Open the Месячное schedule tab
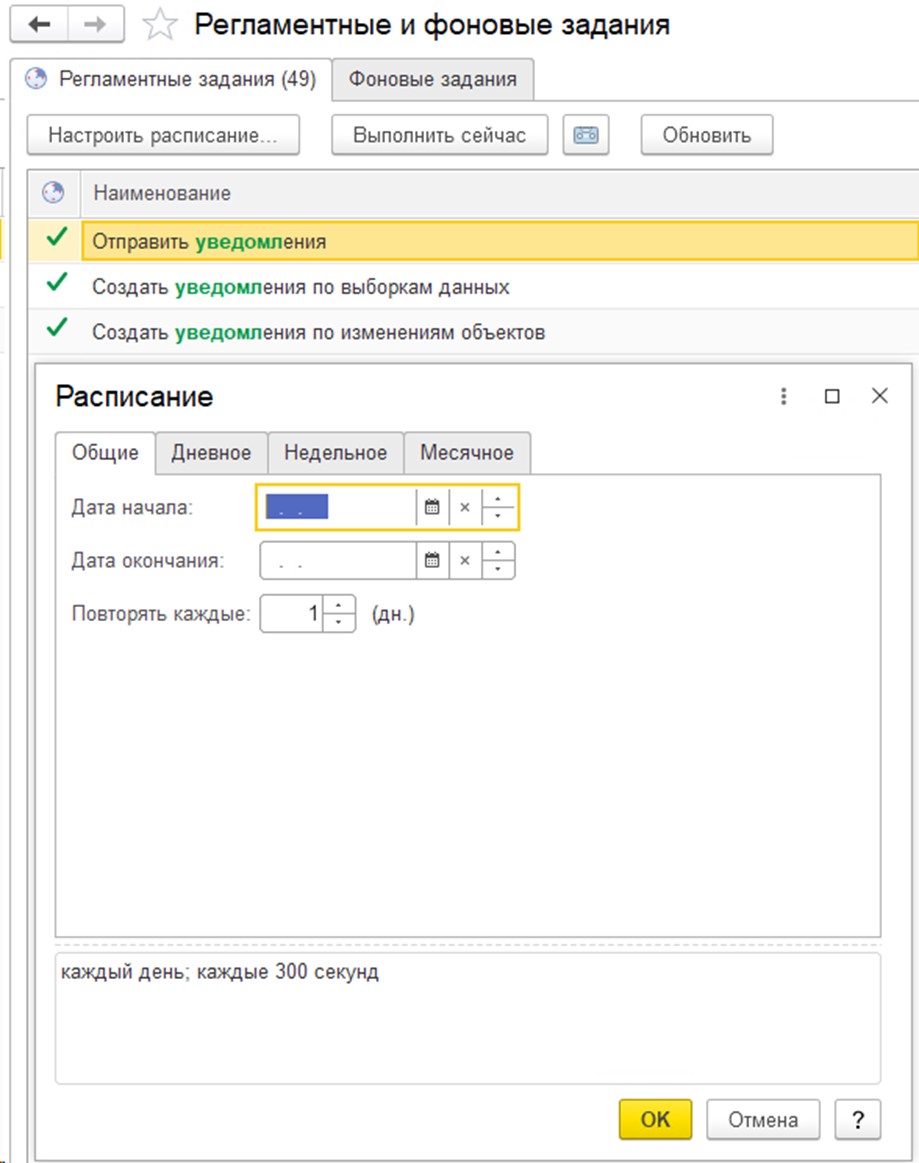Screen dimensions: 919x1163 467,452
